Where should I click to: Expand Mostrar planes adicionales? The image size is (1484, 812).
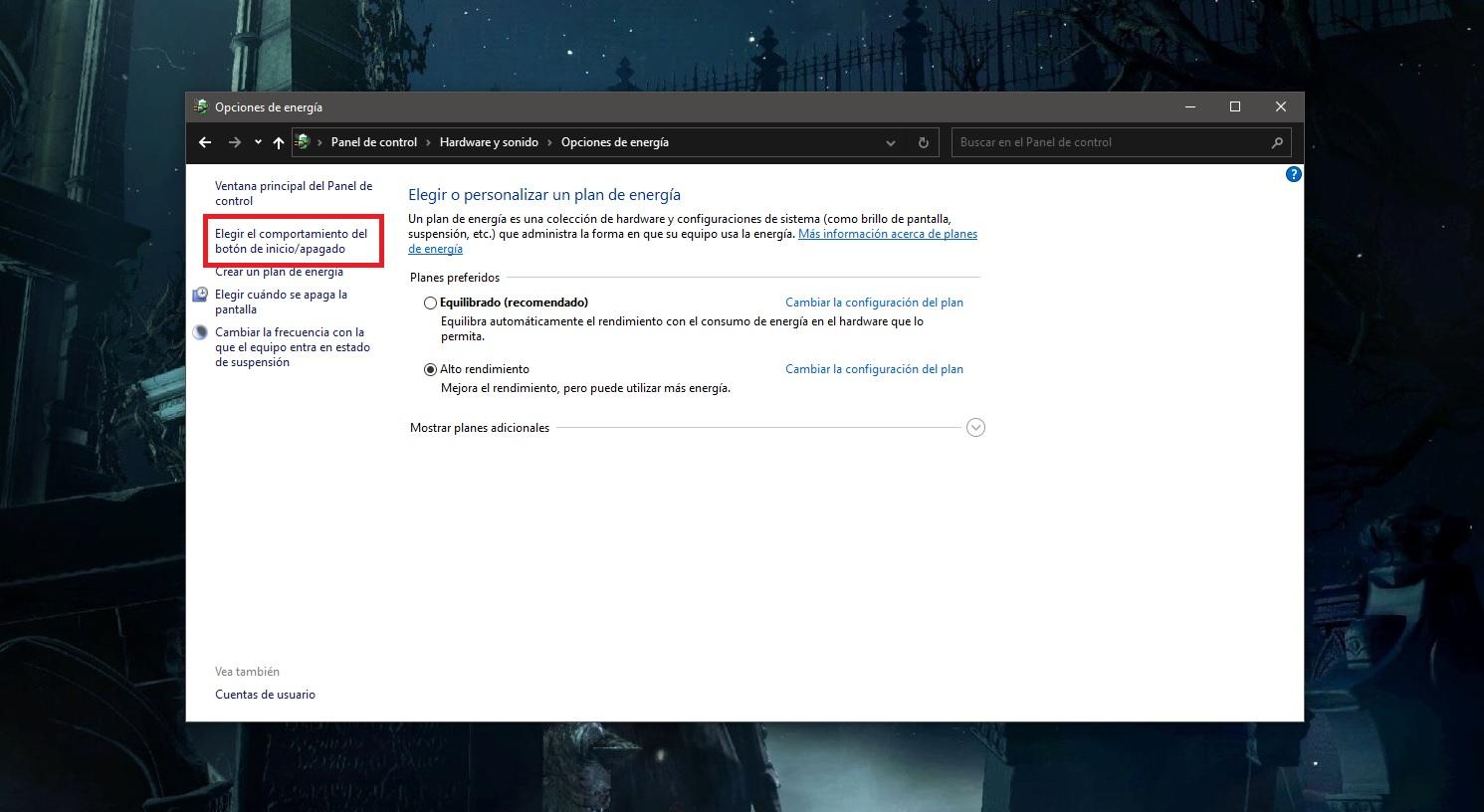tap(975, 427)
